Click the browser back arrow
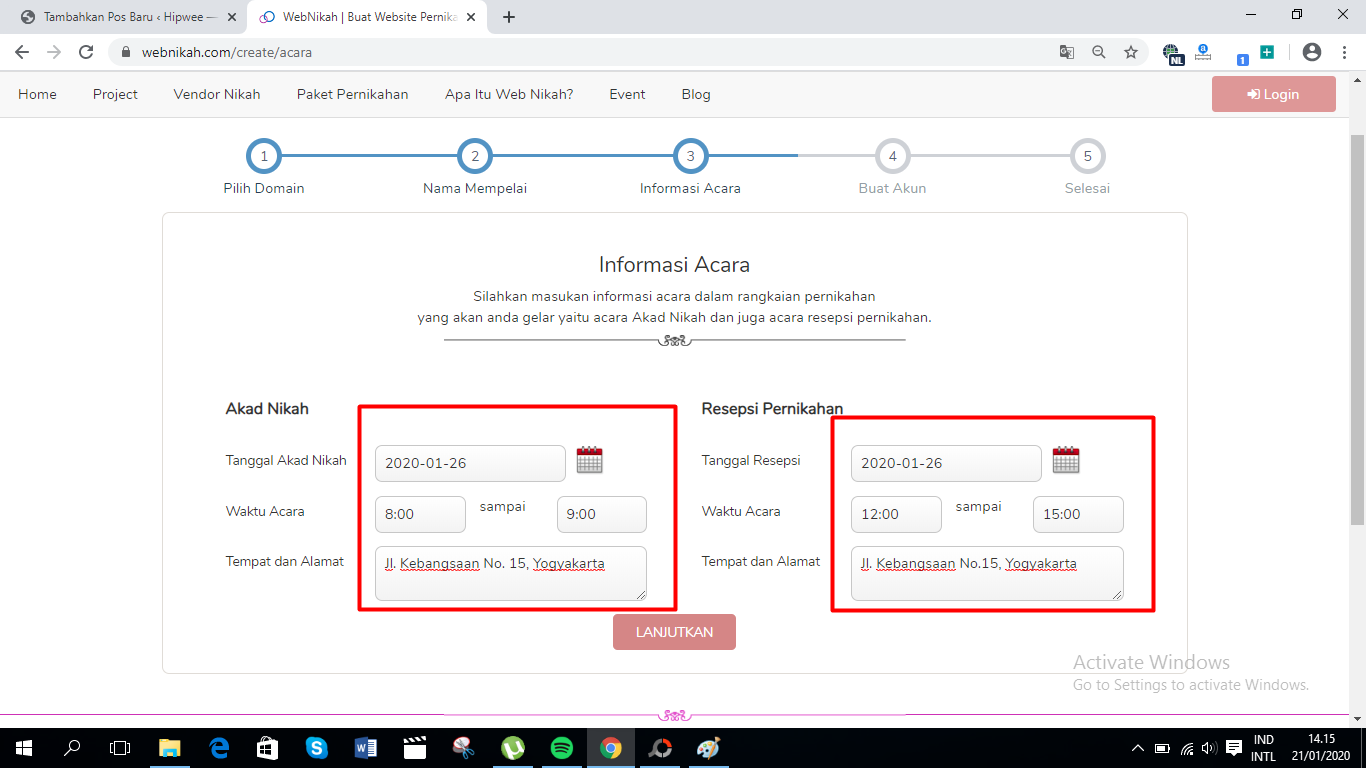 (x=21, y=52)
